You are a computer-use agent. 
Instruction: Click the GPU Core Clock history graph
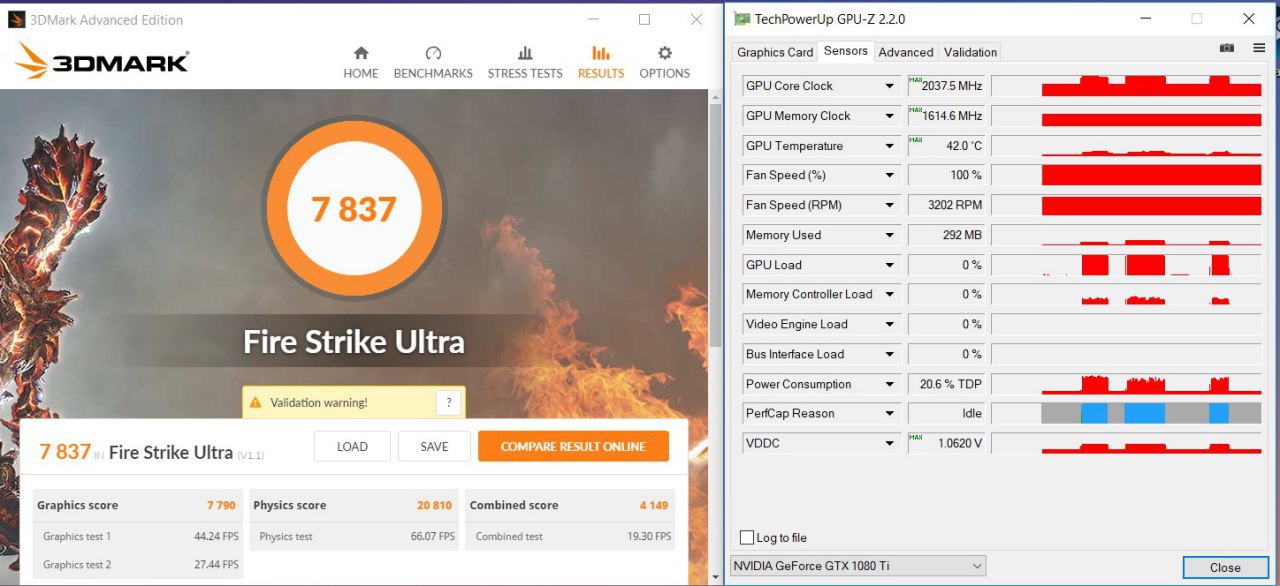(1127, 86)
